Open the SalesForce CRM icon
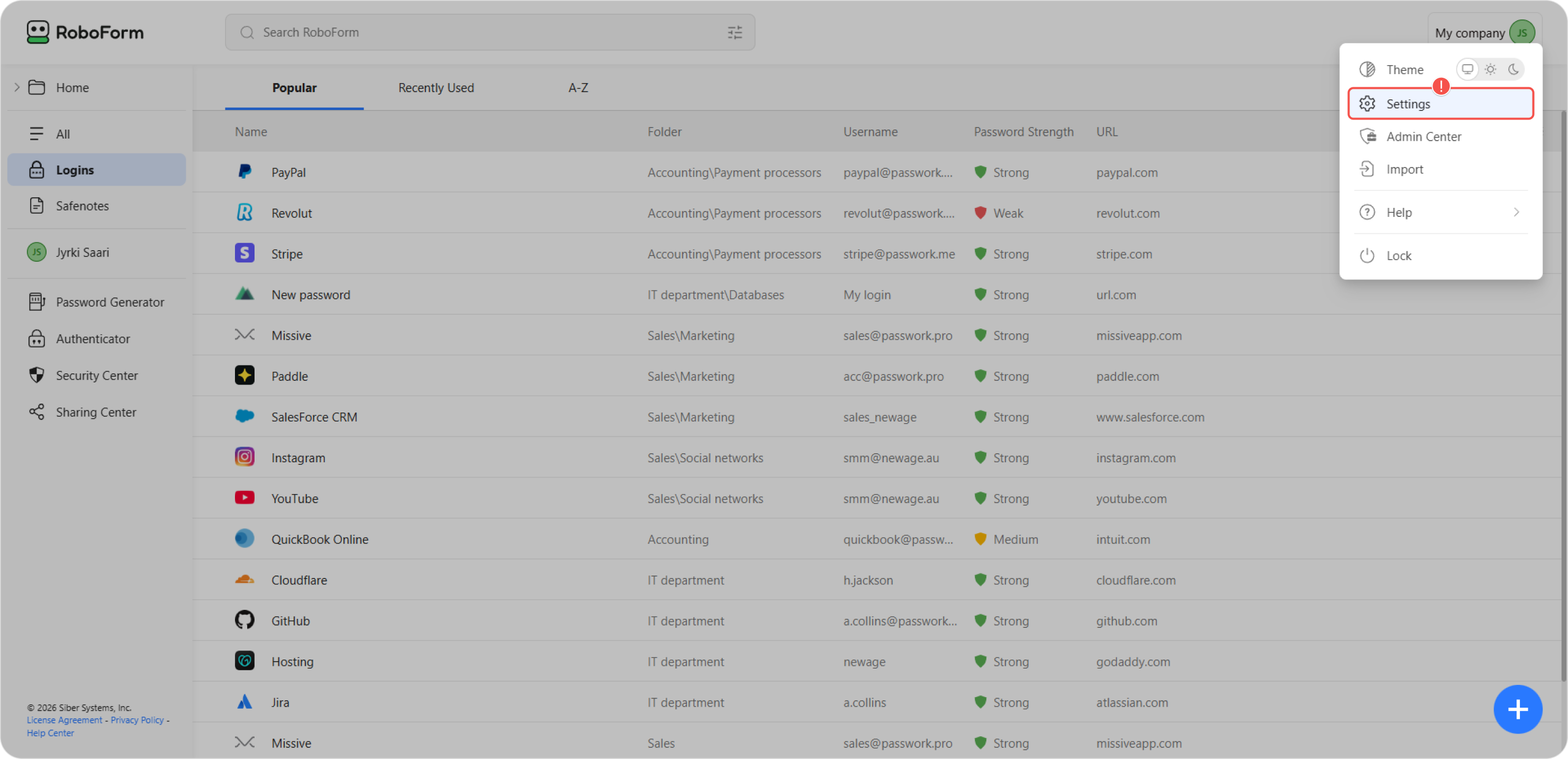Viewport: 1568px width, 759px height. (244, 417)
